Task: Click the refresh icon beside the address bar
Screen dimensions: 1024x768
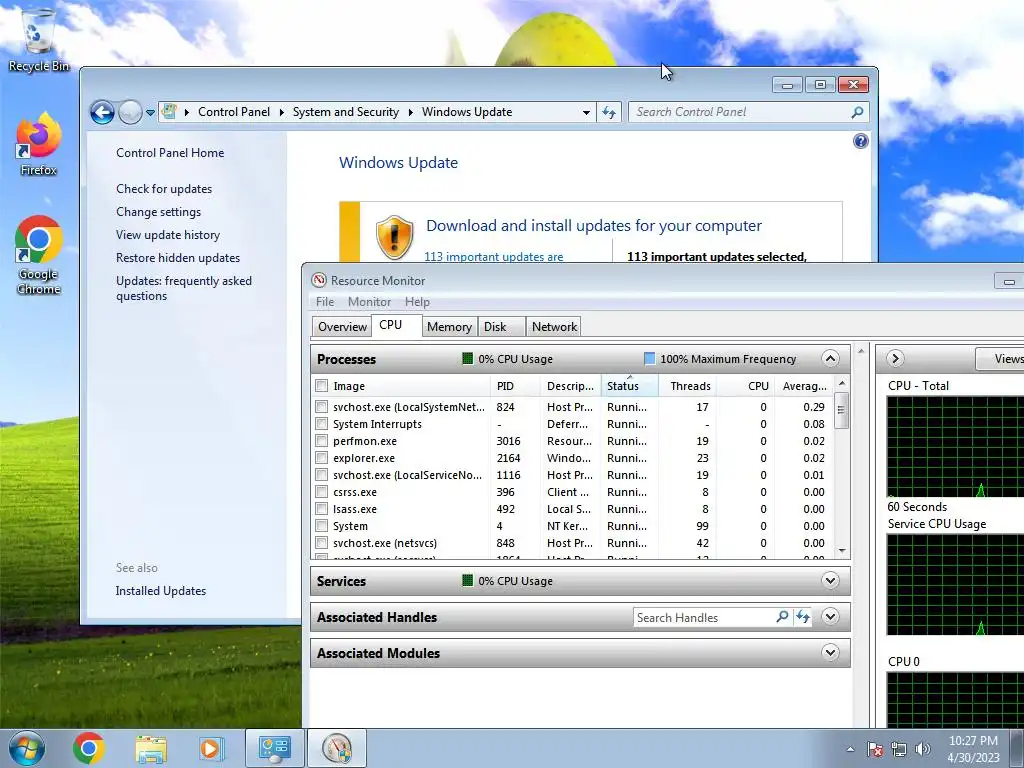Action: 609,112
